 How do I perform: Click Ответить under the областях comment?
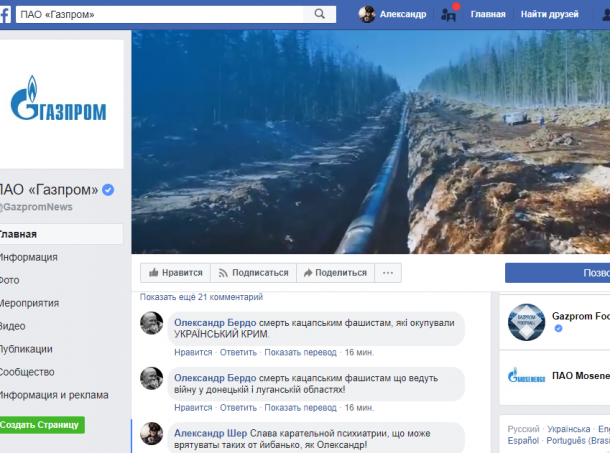point(238,407)
